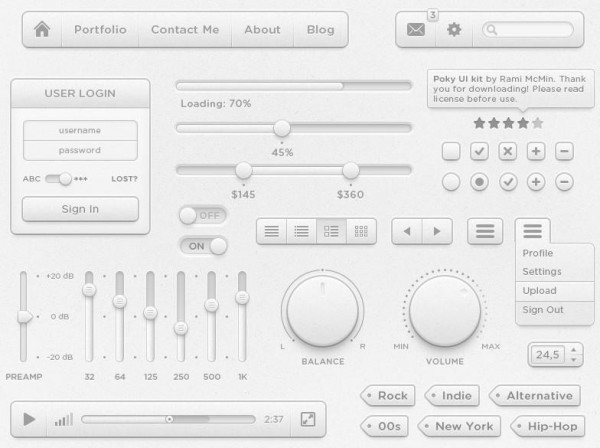
Task: Click the Rock tag
Action: (x=388, y=396)
